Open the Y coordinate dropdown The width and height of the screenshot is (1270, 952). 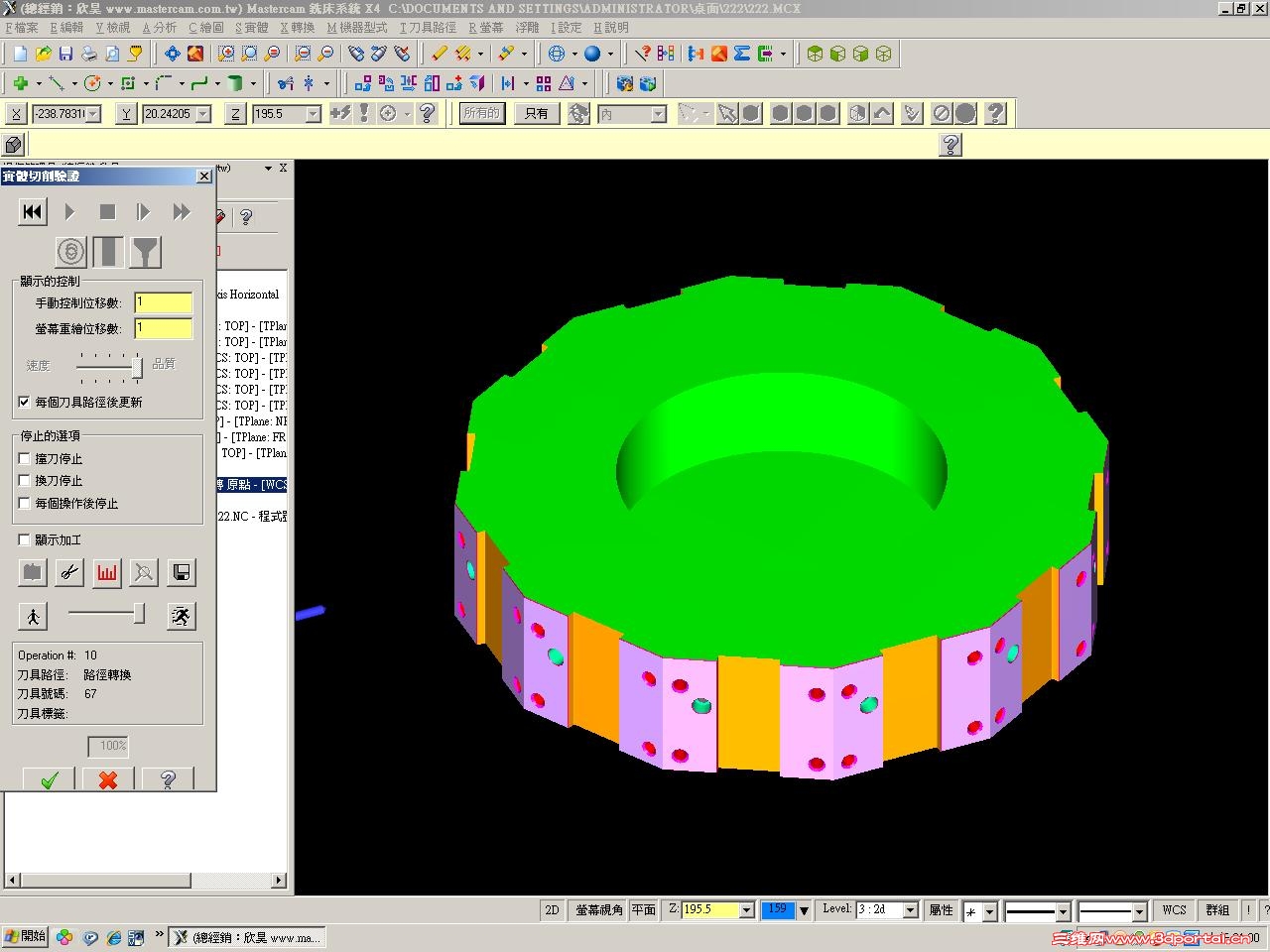pyautogui.click(x=203, y=114)
